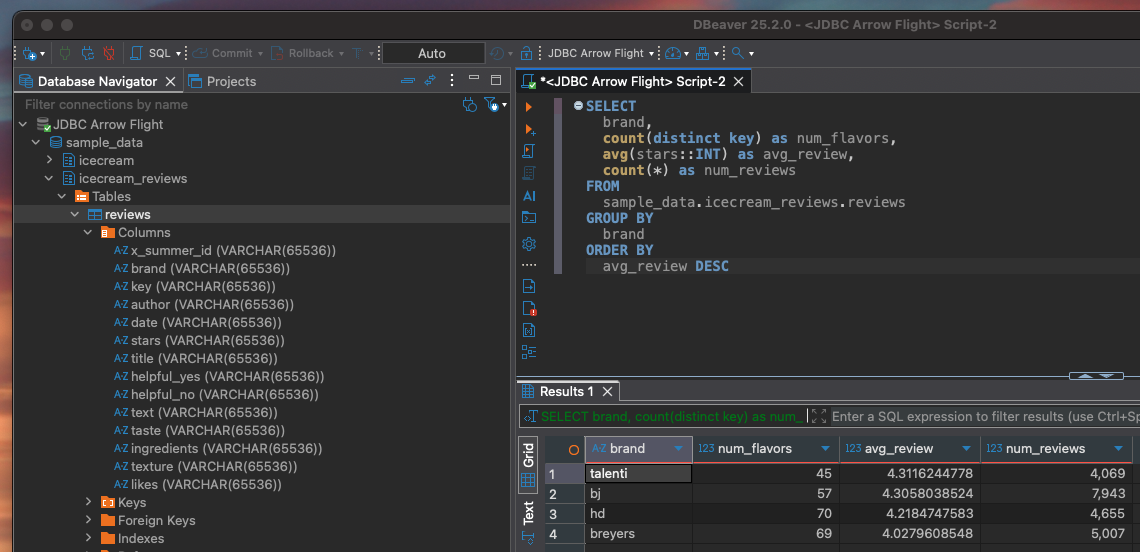Collapse the Tables folder node
Viewport: 1140px width, 552px height.
[x=63, y=196]
